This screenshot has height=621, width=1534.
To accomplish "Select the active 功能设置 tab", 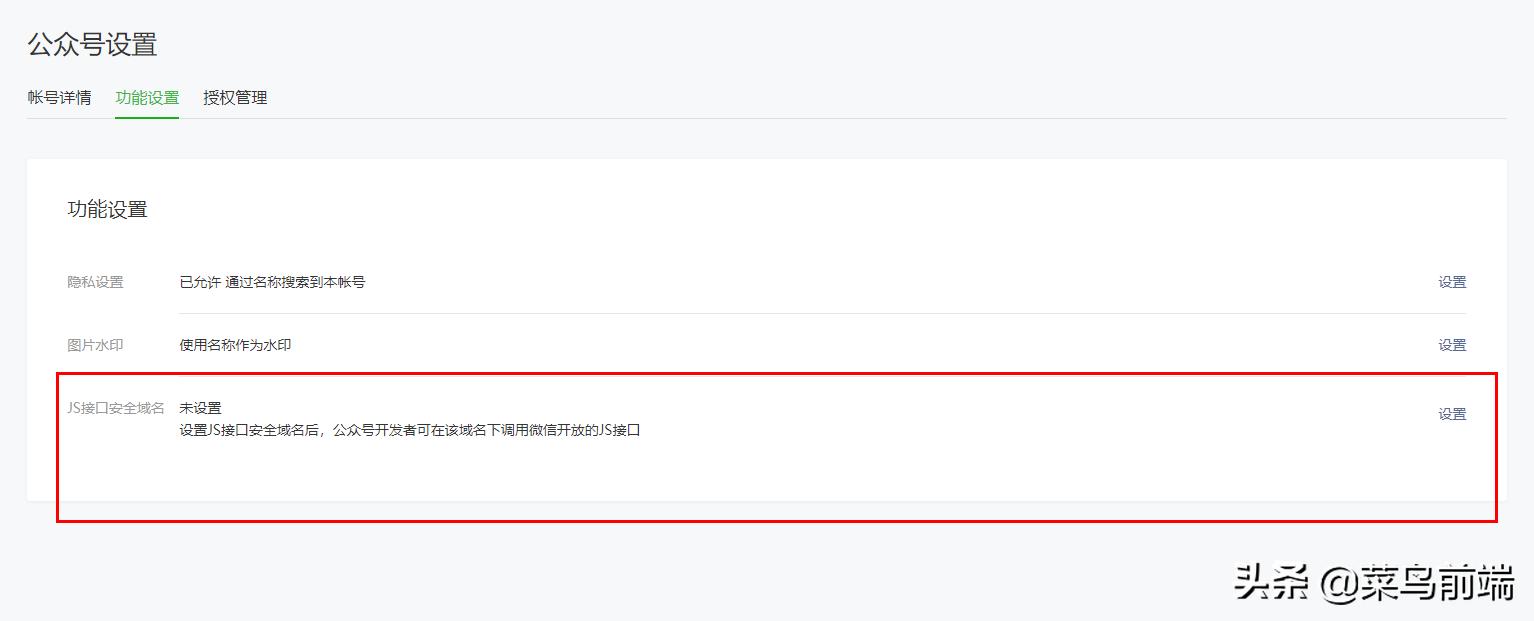I will pos(147,97).
